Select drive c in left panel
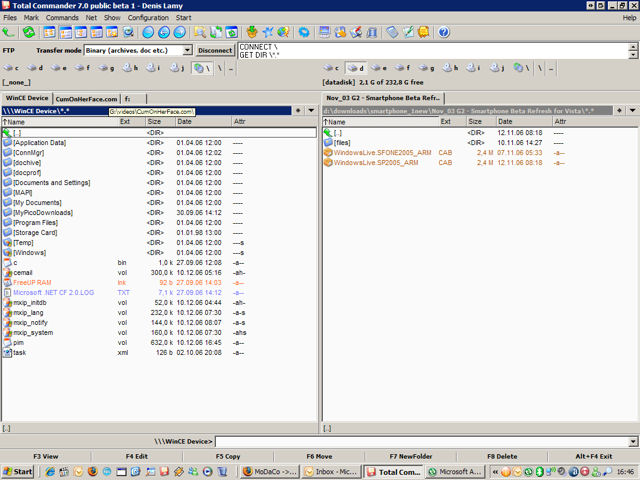The image size is (640, 480). (x=11, y=68)
